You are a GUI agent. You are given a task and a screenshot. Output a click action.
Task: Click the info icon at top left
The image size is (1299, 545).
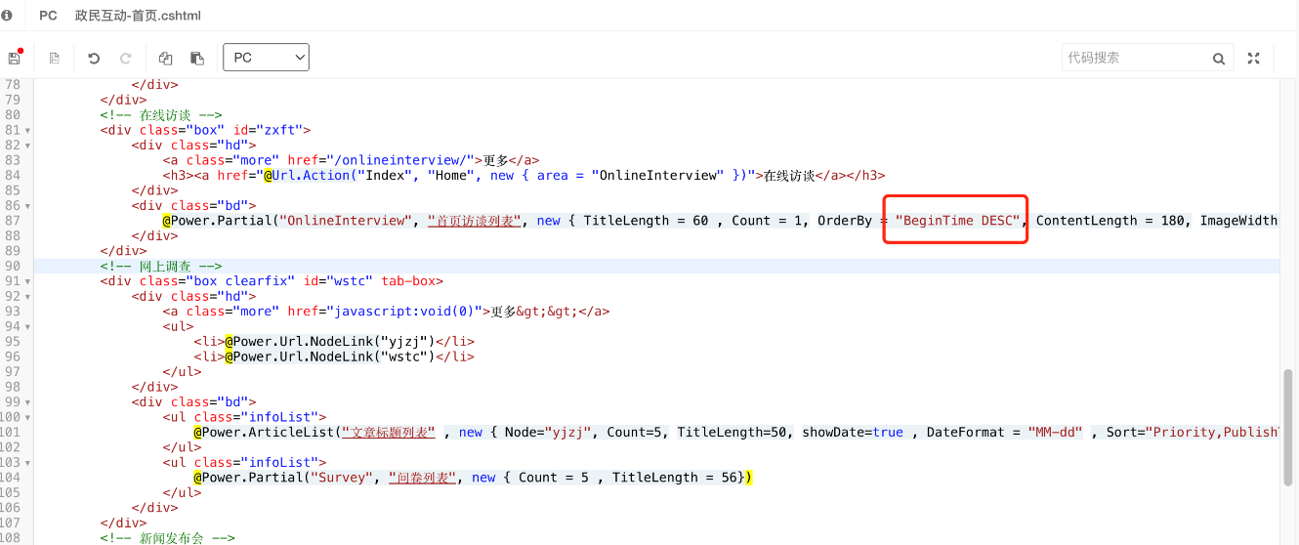coord(7,15)
